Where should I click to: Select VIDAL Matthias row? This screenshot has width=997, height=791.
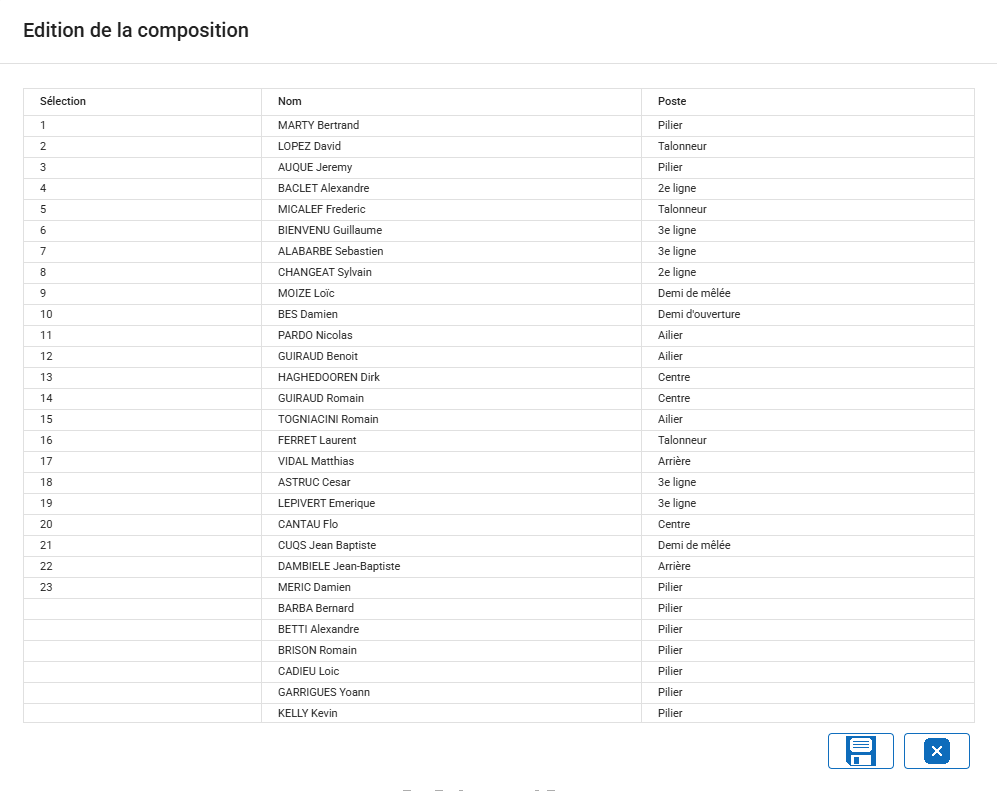[315, 461]
